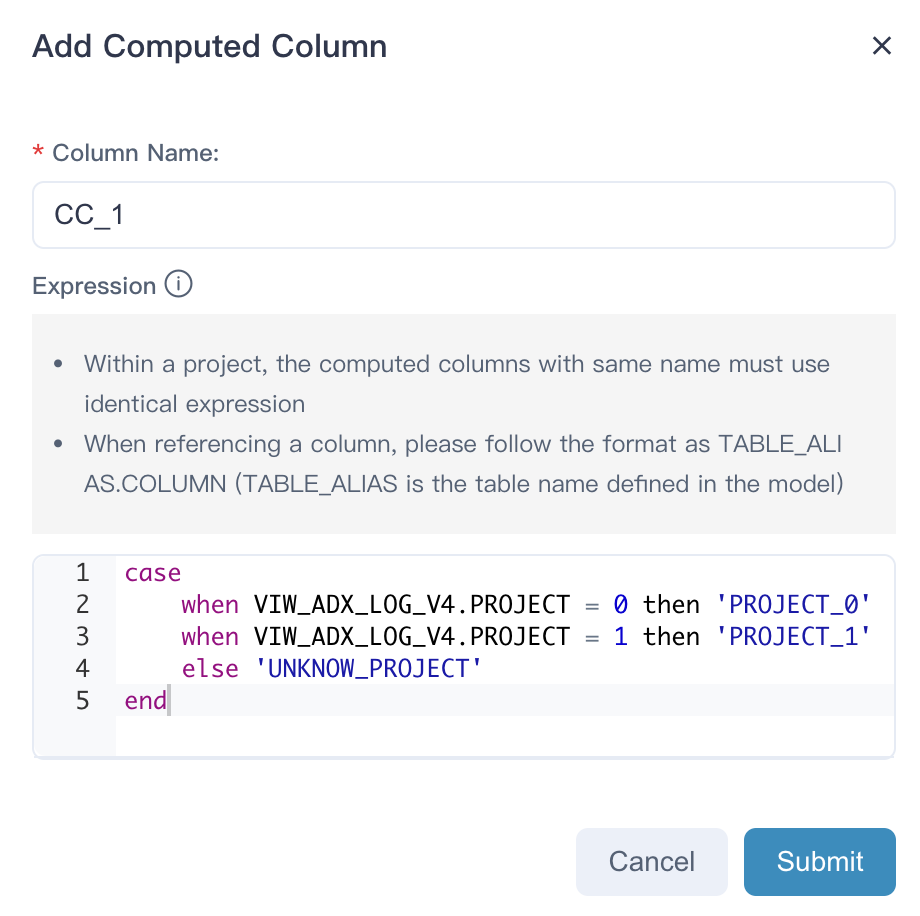Screen dimensions: 920x916
Task: Place cursor after the 'end' keyword
Action: 168,701
